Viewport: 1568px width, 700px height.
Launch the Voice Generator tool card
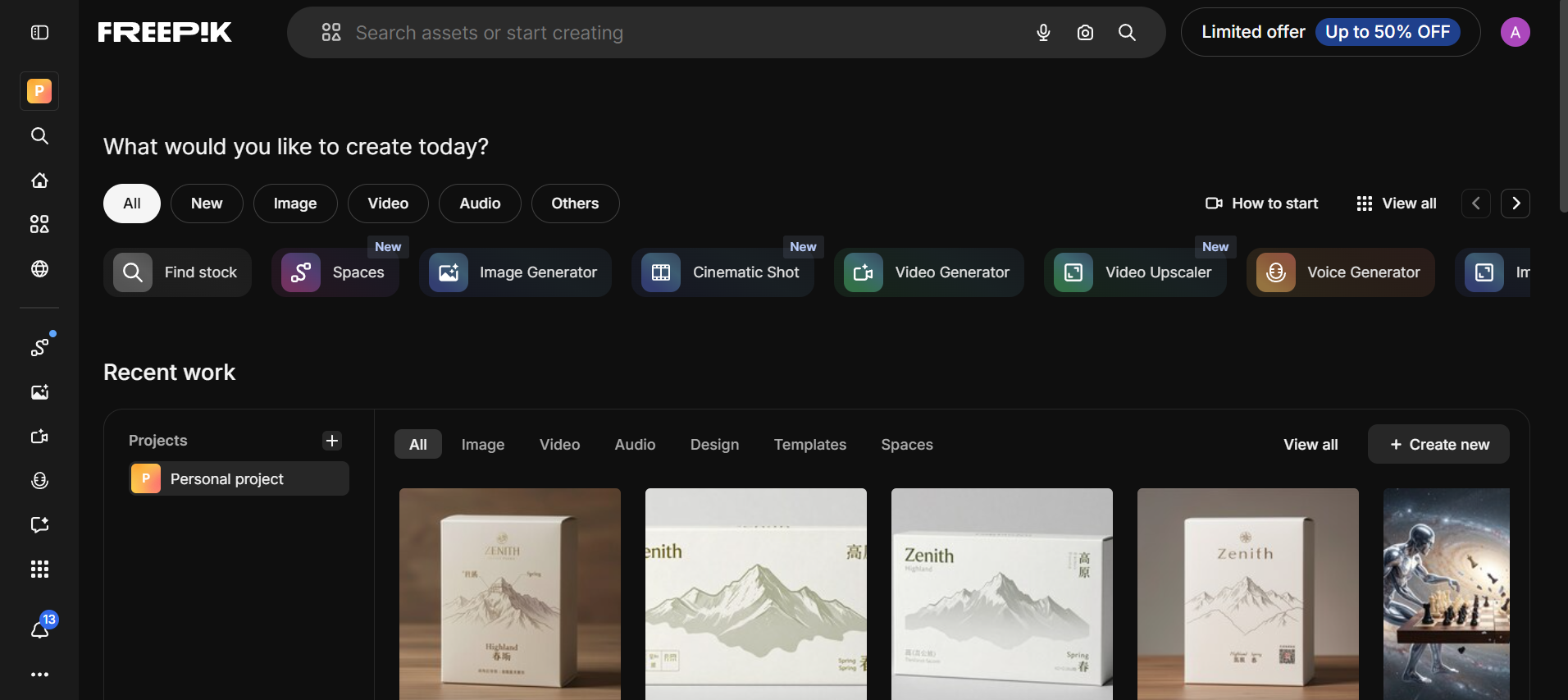1341,272
